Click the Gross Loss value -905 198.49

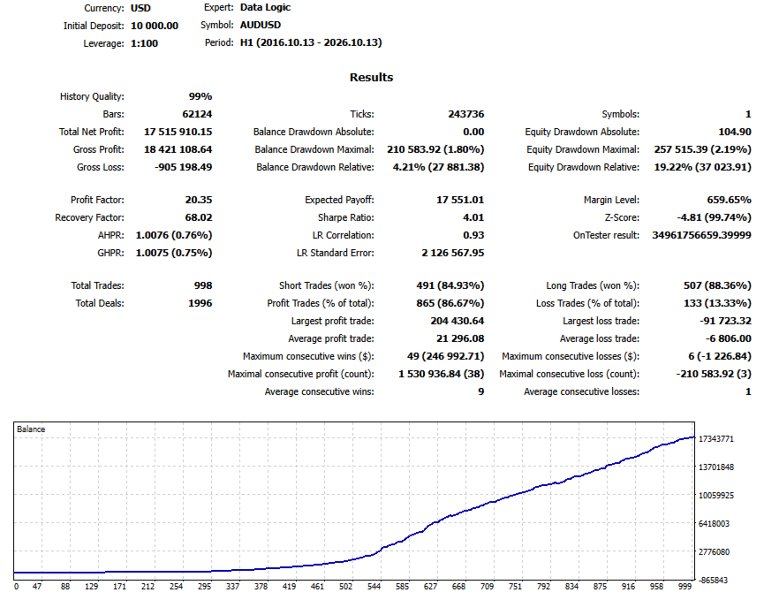(x=183, y=167)
